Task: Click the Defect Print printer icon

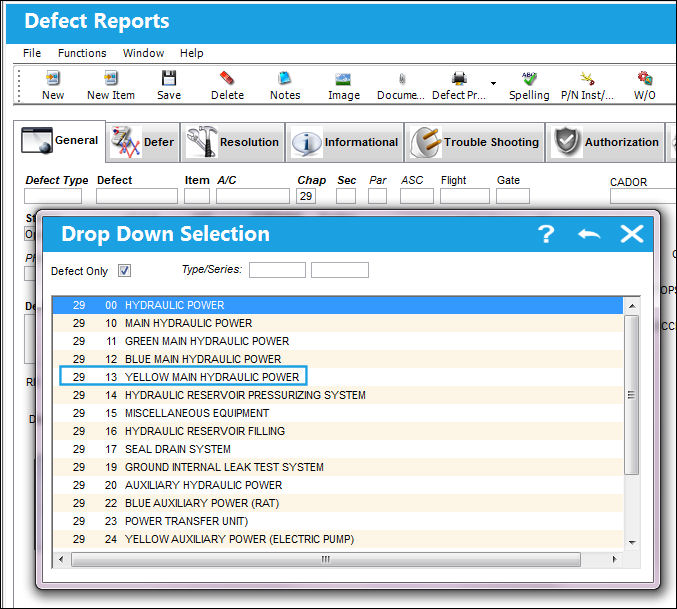Action: [x=459, y=79]
